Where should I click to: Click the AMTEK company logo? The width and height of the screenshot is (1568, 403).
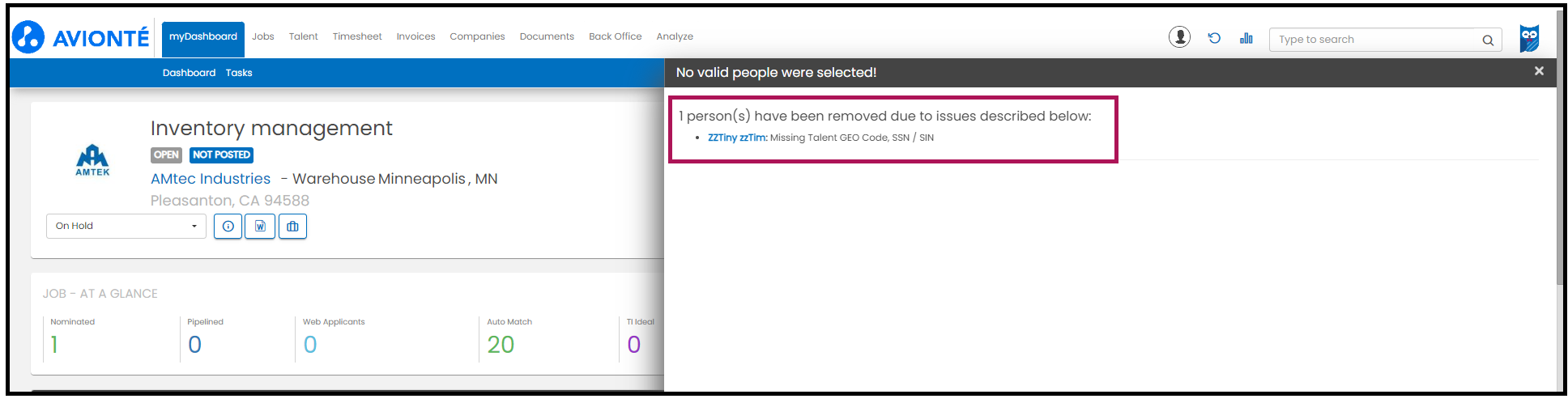point(92,159)
